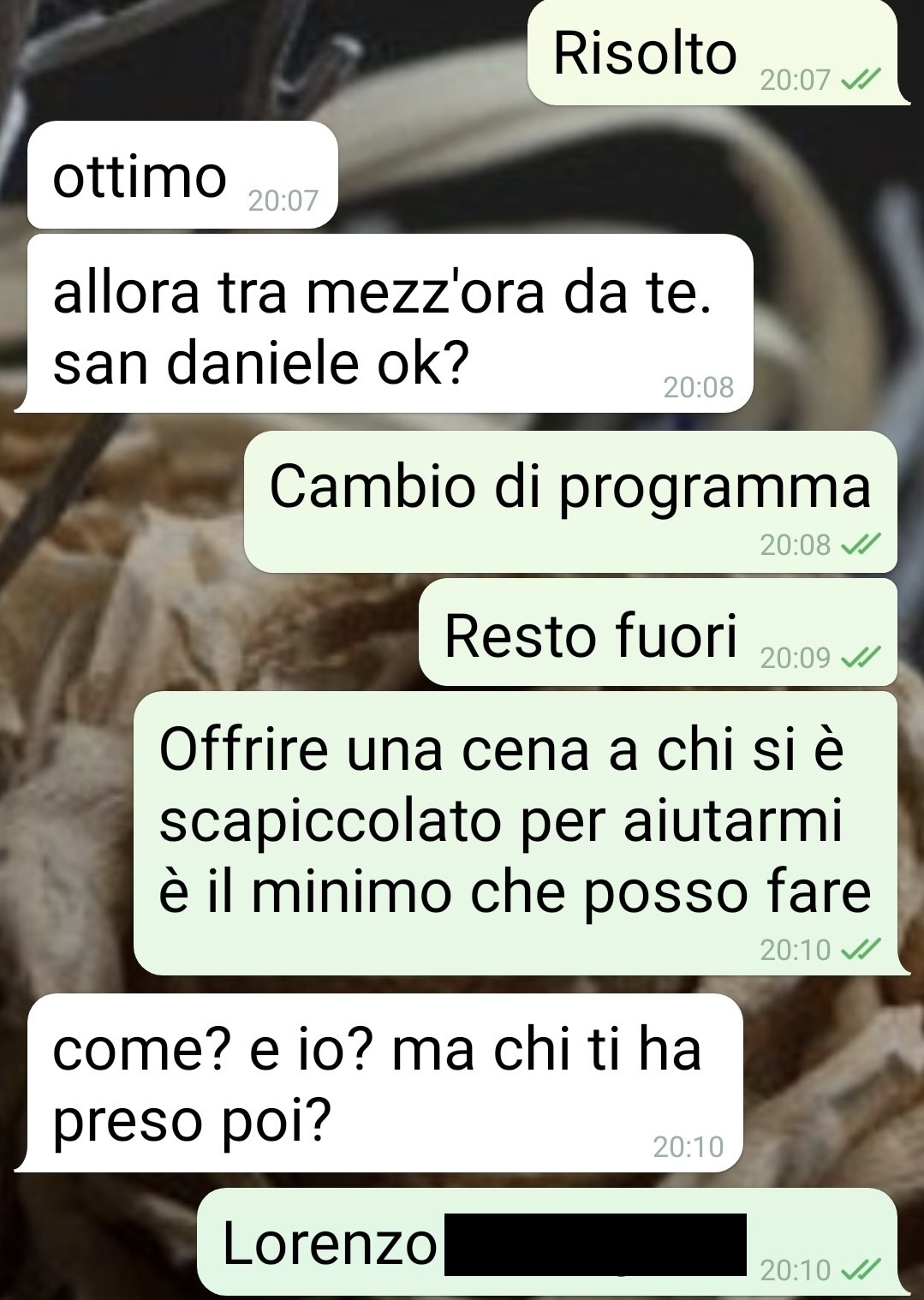Select the 'Cambio di programma' message
The height and width of the screenshot is (1300, 924).
[x=570, y=501]
